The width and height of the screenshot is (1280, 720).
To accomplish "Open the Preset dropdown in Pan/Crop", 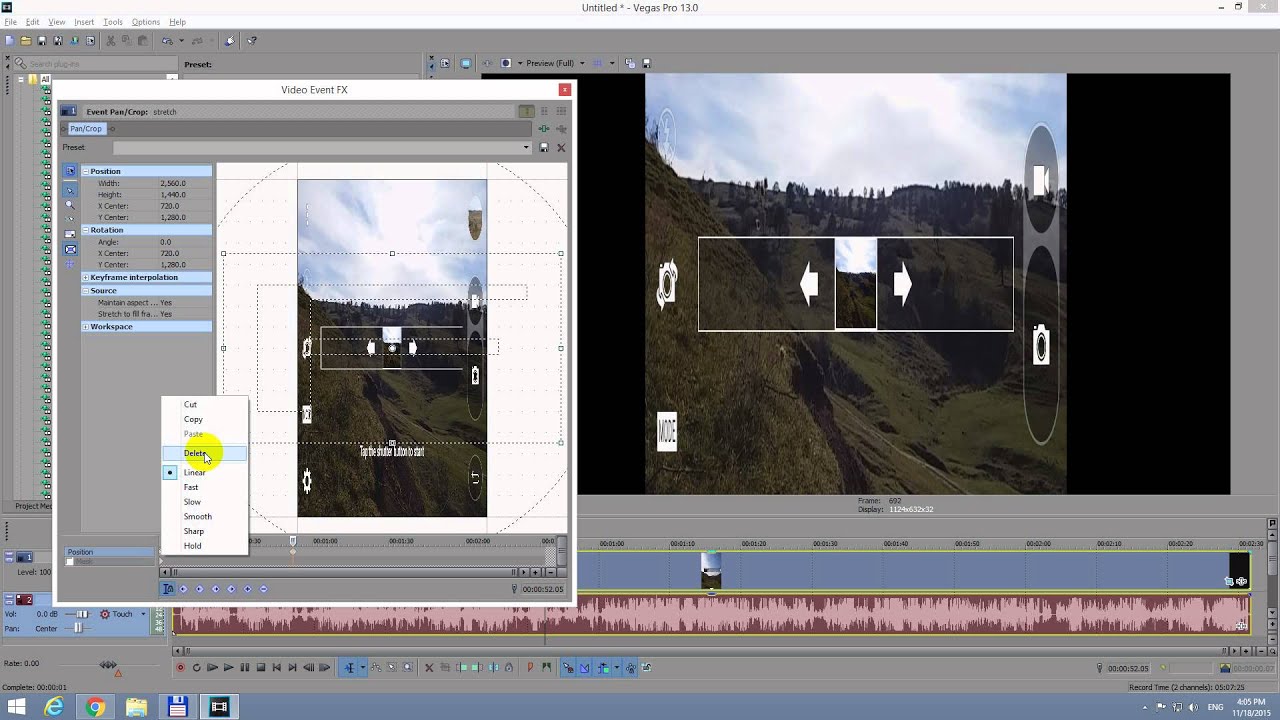I will (x=526, y=148).
